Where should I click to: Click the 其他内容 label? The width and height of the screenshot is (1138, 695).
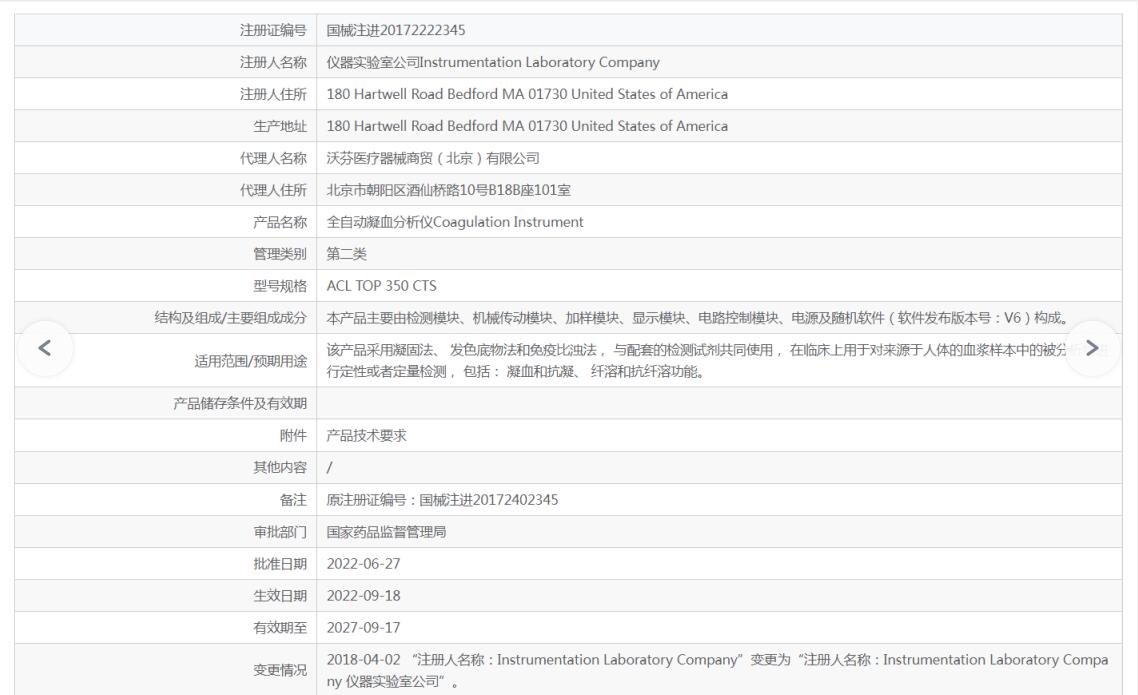279,467
